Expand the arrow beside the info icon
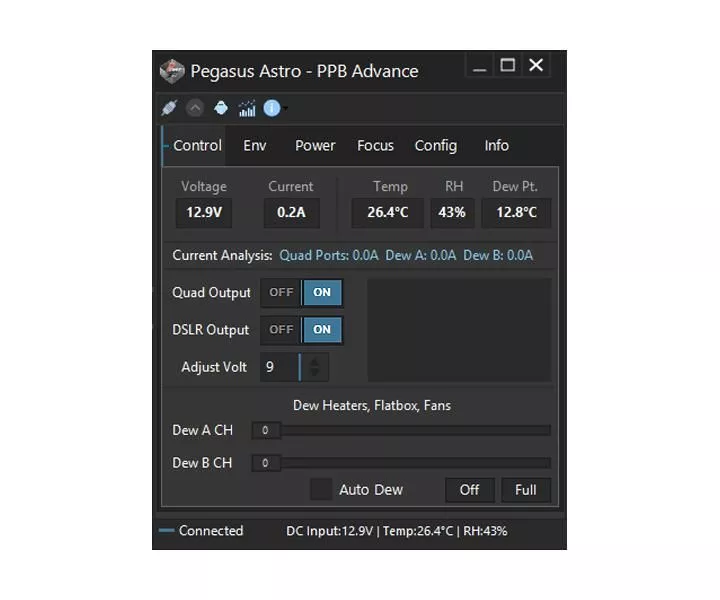720x600 pixels. coord(286,109)
